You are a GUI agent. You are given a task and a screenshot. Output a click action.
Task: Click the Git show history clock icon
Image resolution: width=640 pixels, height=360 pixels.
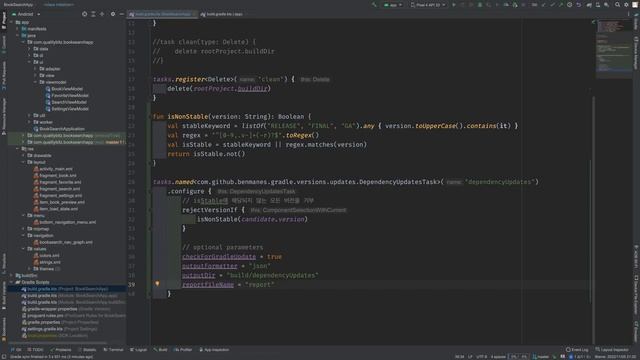coord(569,5)
